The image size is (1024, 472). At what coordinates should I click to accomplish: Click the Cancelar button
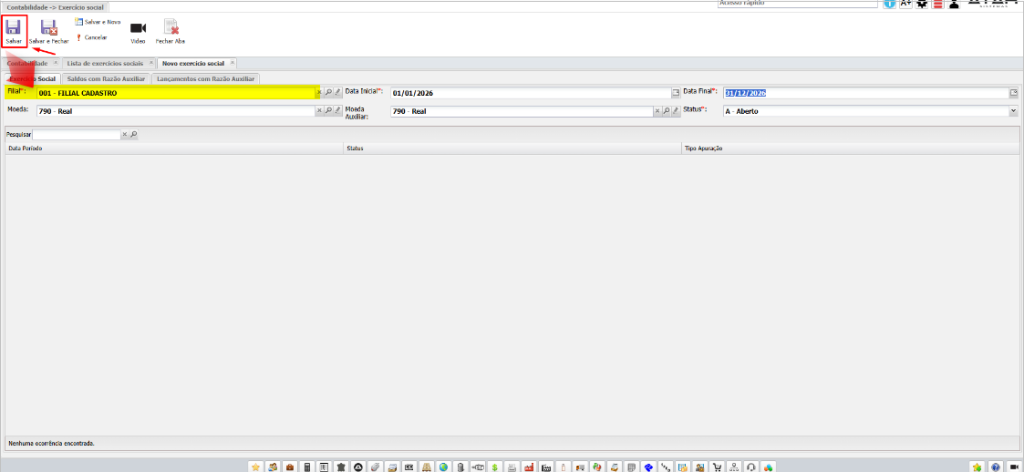92,37
